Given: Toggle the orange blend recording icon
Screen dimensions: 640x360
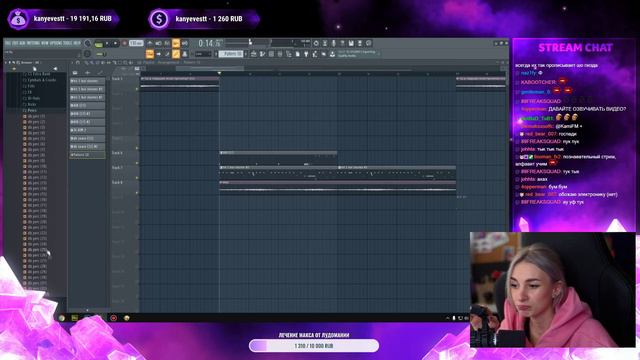Looking at the screenshot, I should (176, 43).
